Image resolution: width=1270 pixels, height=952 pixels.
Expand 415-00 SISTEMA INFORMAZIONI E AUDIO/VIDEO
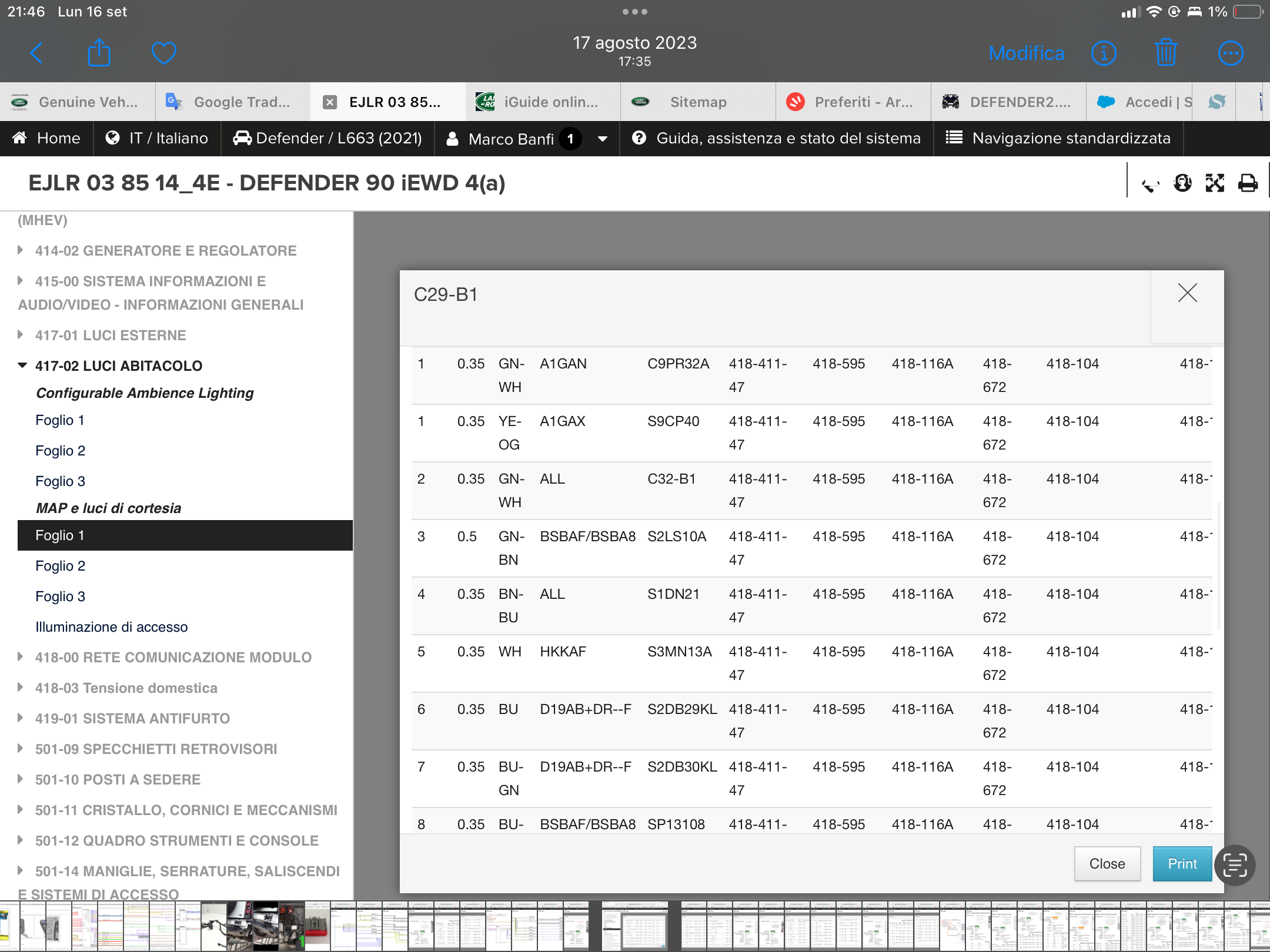pyautogui.click(x=161, y=293)
